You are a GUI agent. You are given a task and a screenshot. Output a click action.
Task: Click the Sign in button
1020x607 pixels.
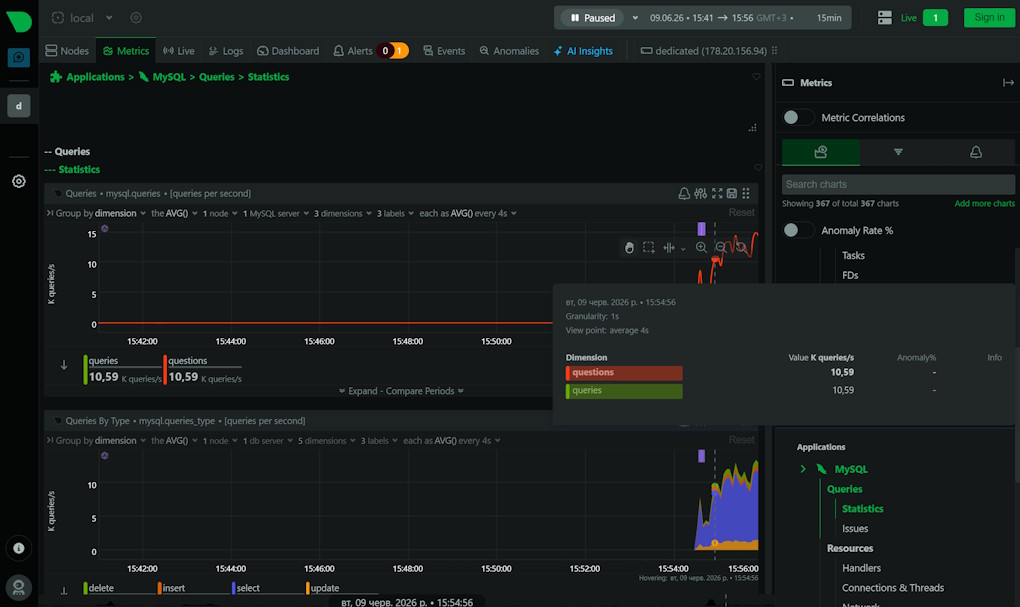[989, 18]
